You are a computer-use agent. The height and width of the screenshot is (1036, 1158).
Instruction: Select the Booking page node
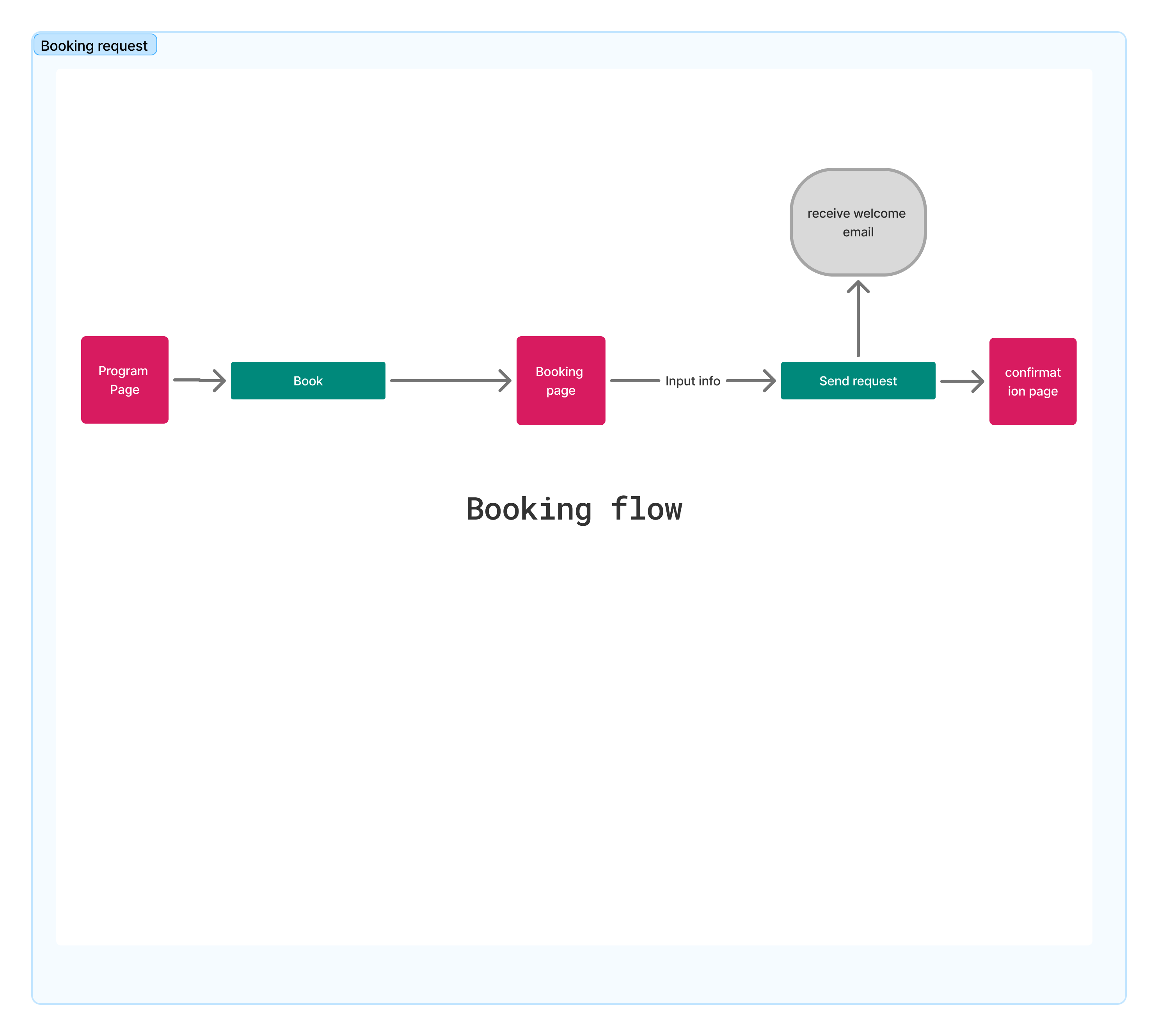coord(561,380)
